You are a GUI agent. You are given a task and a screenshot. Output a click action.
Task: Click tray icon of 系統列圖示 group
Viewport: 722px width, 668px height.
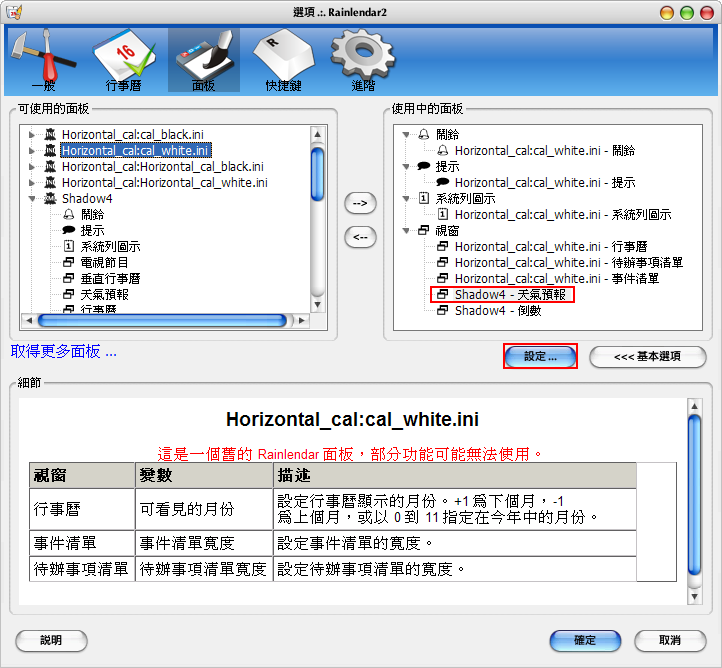pyautogui.click(x=424, y=198)
